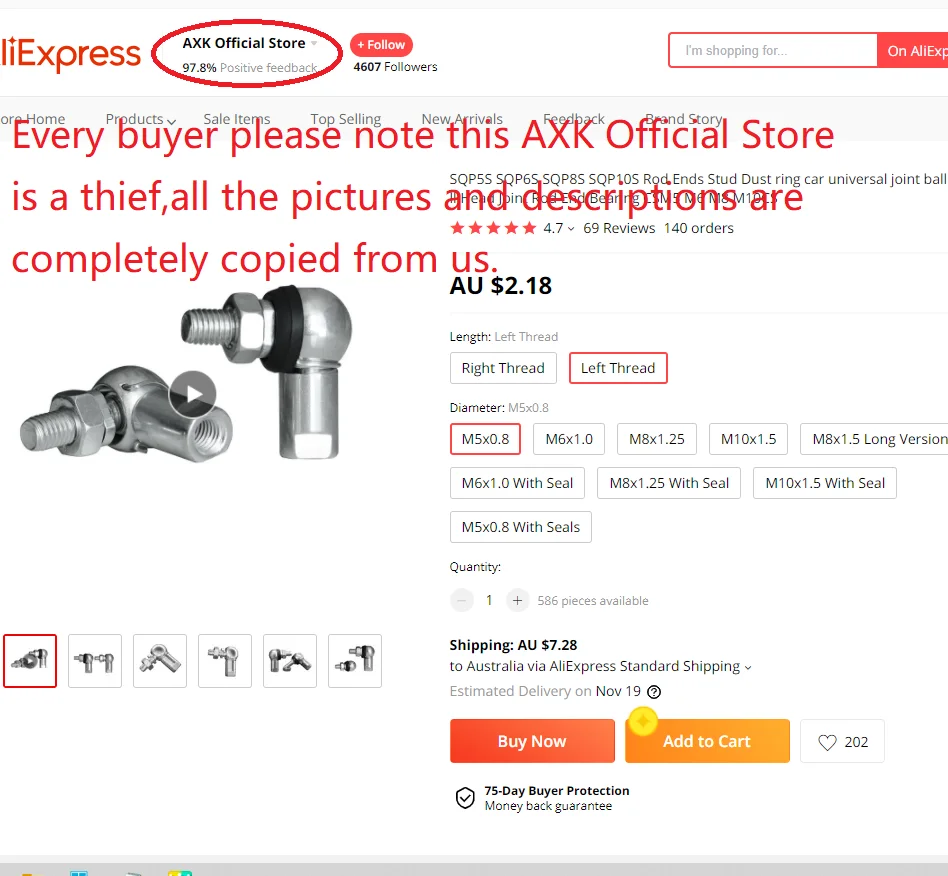Click the I'm shopping for search field
The image size is (948, 876).
773,51
